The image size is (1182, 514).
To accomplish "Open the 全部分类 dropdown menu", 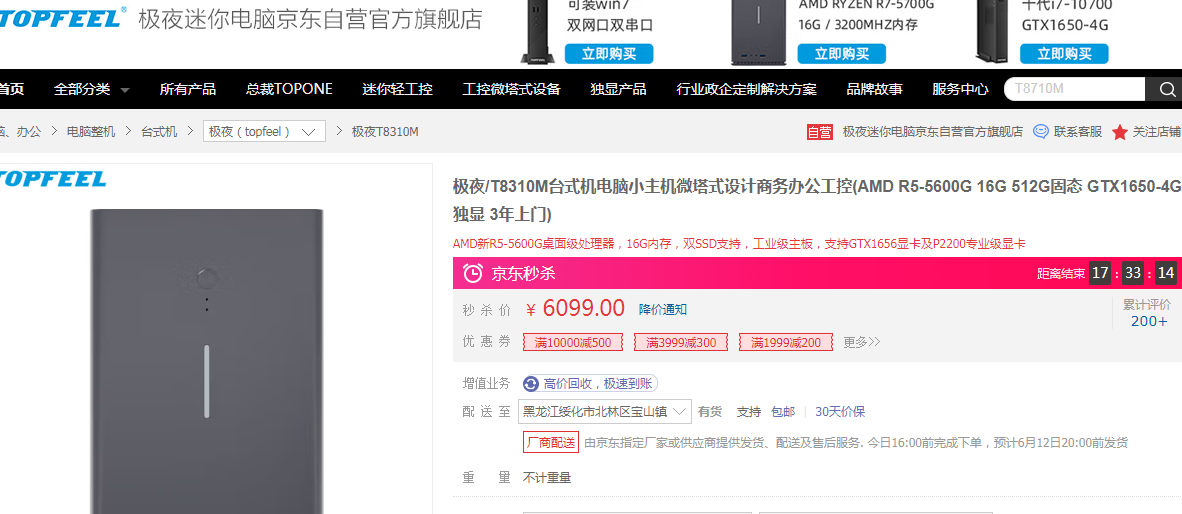I will (91, 89).
